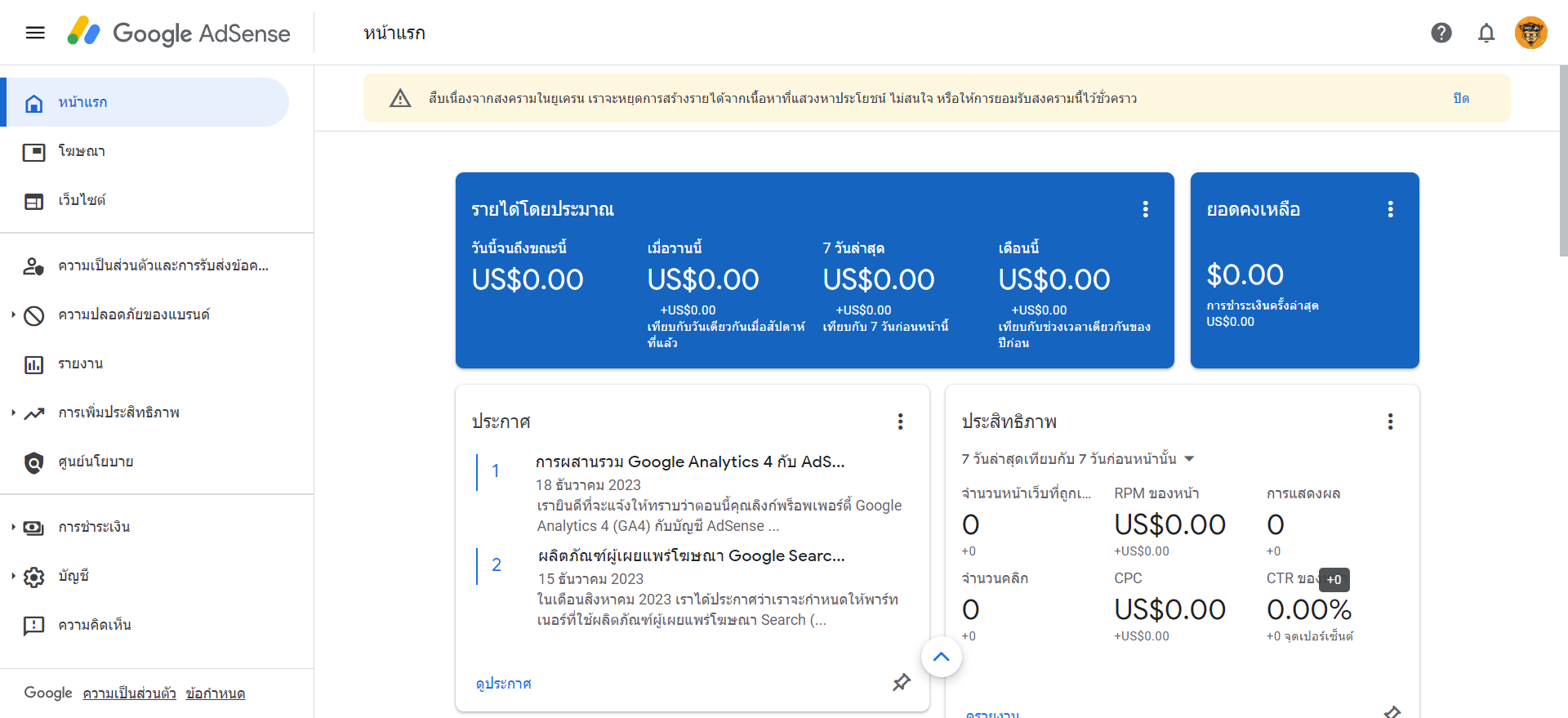This screenshot has width=1568, height=718.
Task: Expand the การเพิ่มประสิทธิภาพ submenu arrow
Action: click(13, 413)
